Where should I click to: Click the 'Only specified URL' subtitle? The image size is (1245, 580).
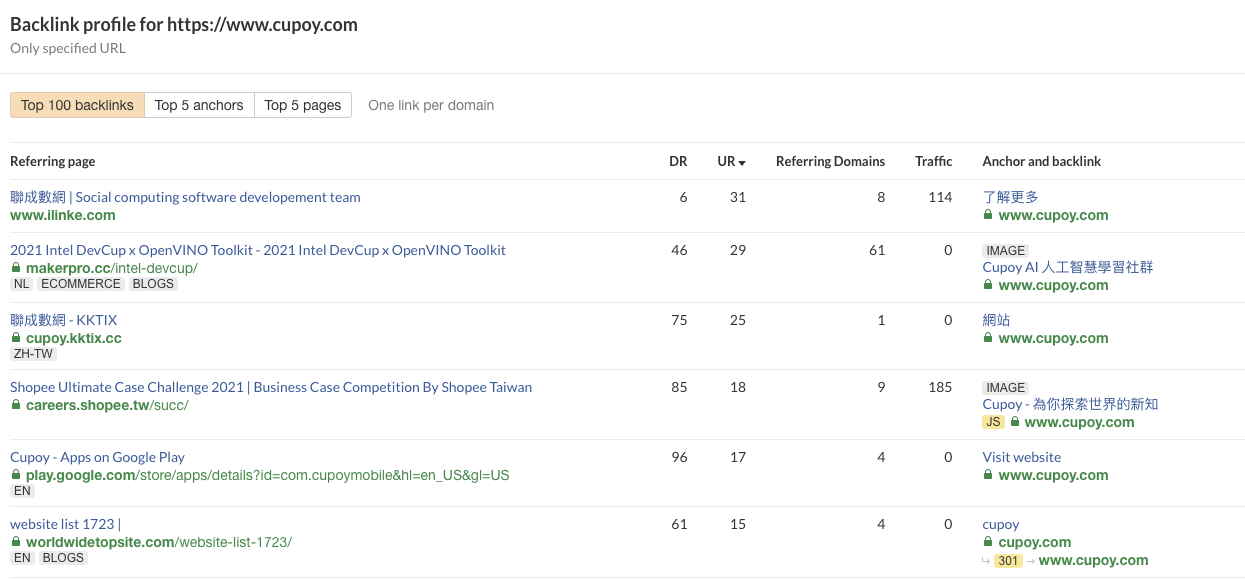[68, 48]
